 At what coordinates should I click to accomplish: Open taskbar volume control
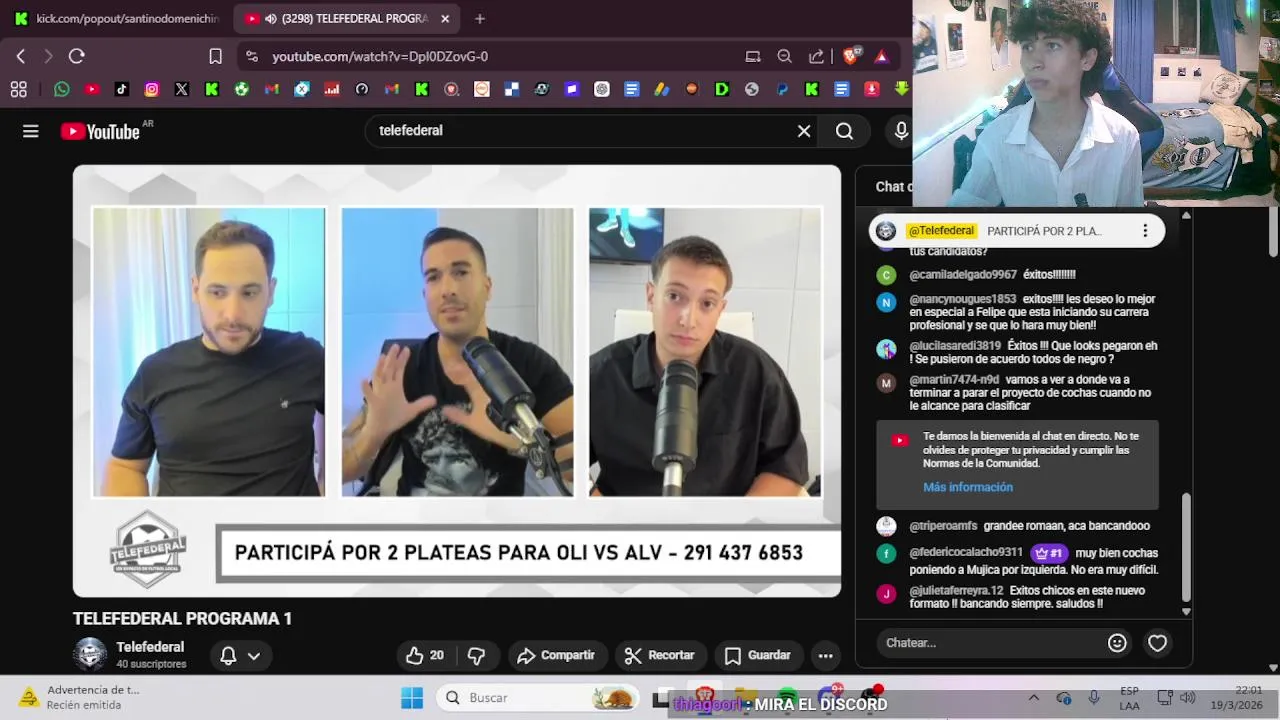coord(1188,698)
